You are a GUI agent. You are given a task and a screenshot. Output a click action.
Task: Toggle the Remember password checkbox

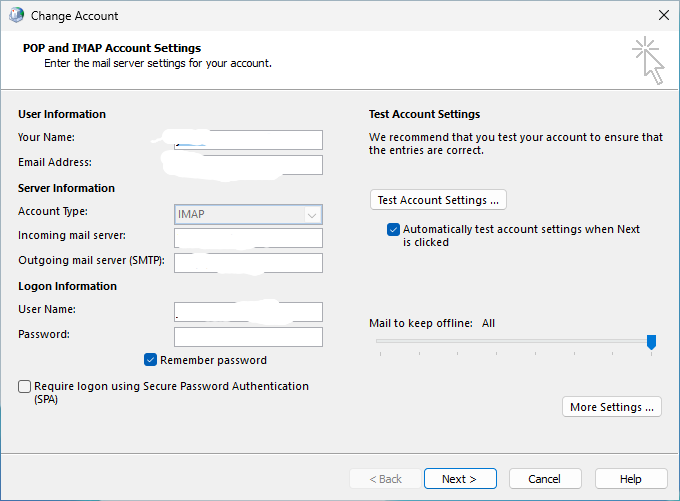coord(151,360)
